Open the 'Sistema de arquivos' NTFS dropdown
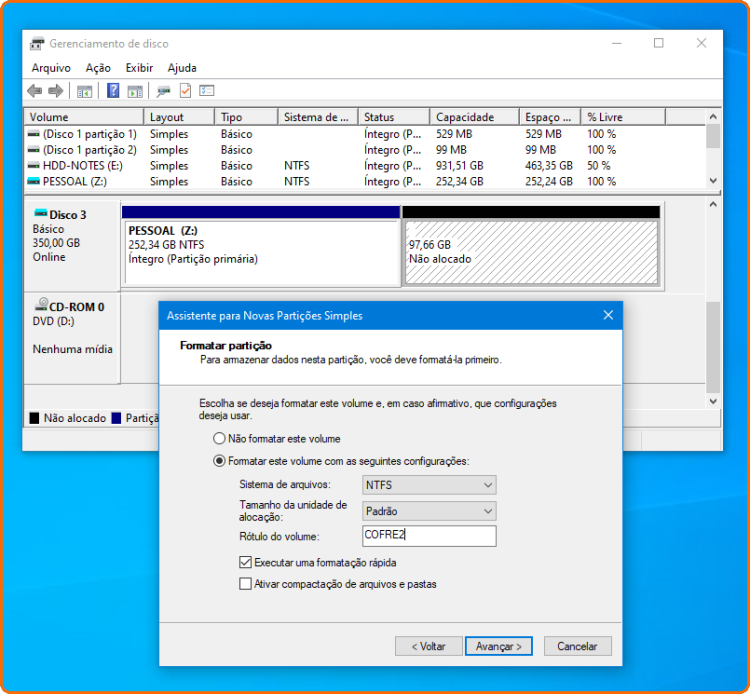Screen dimensions: 750x694 coord(429,485)
